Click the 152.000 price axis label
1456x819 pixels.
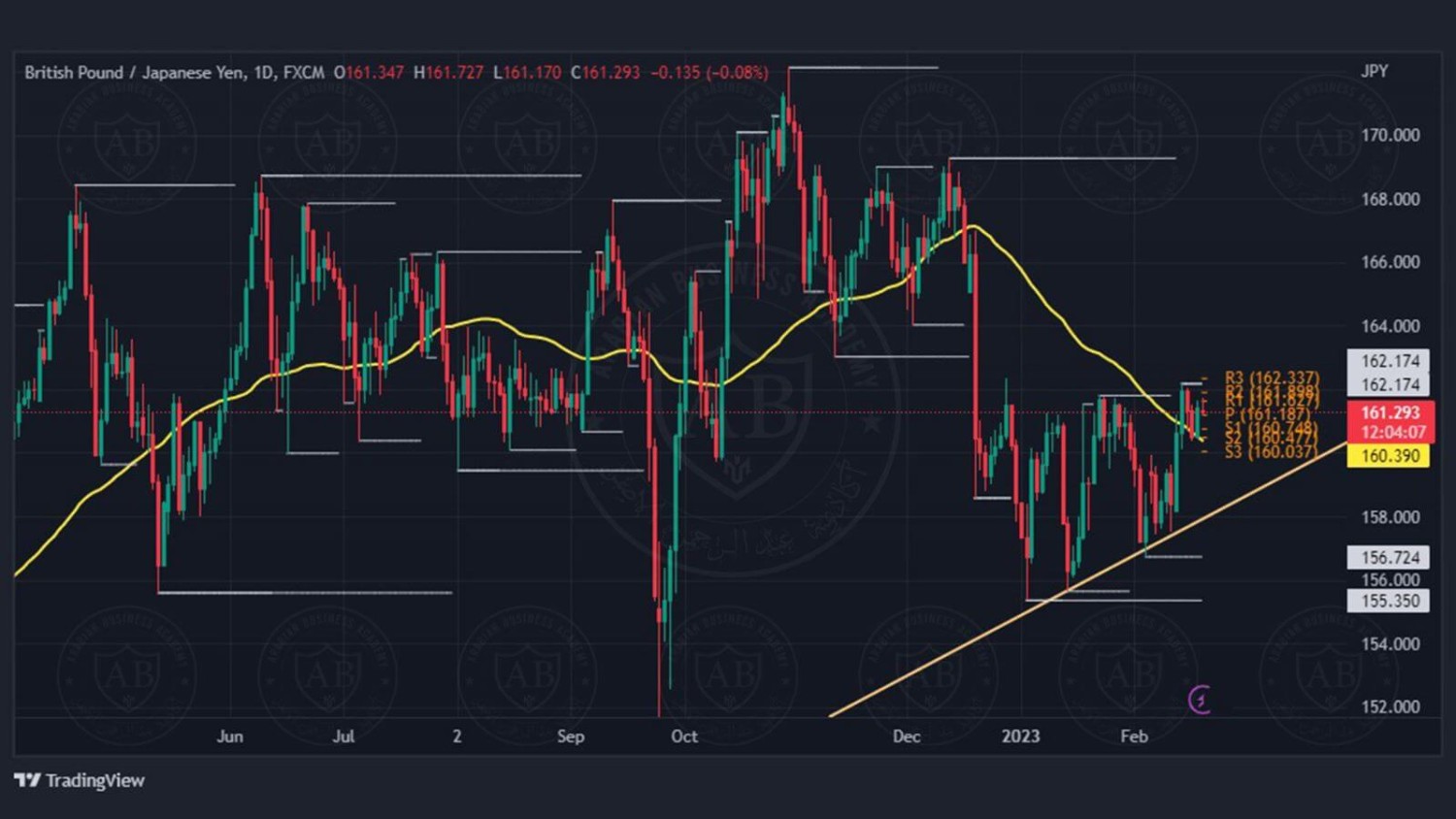(1390, 707)
